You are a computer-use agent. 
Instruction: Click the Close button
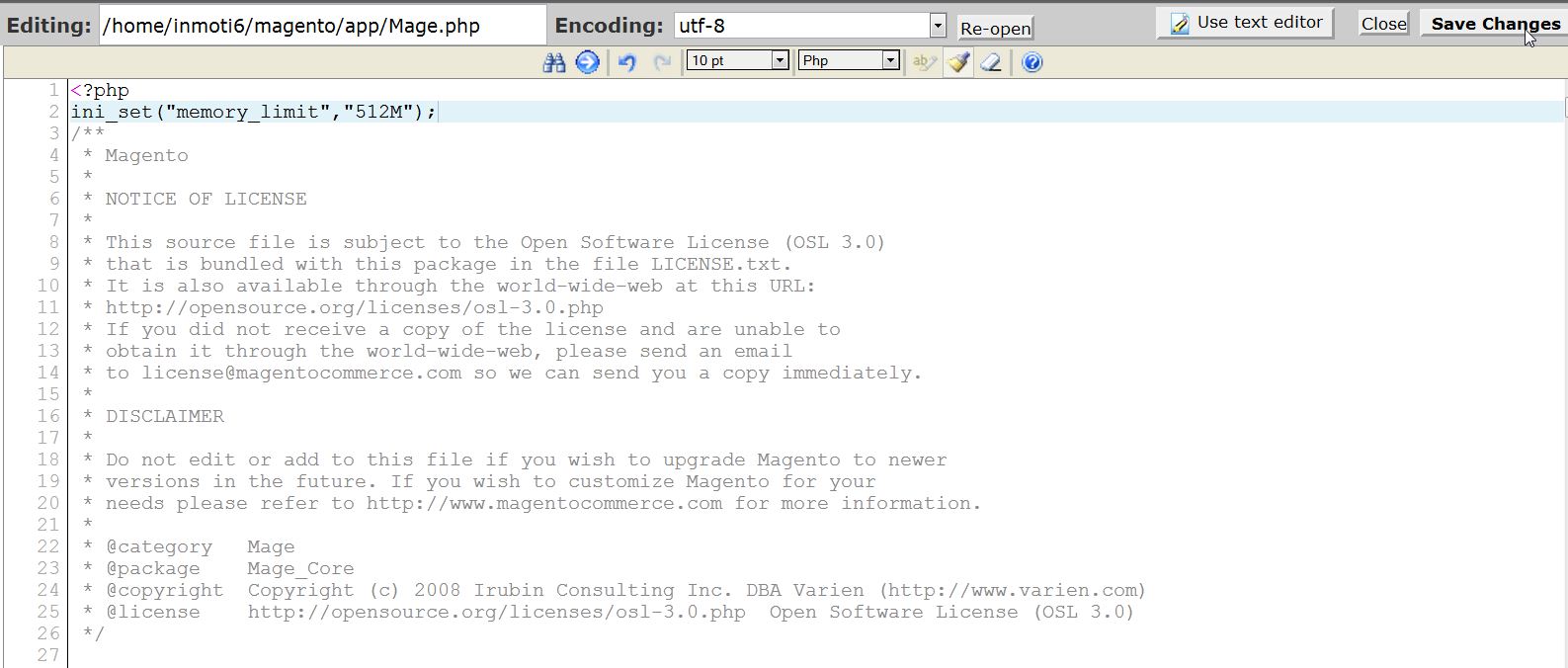1383,24
